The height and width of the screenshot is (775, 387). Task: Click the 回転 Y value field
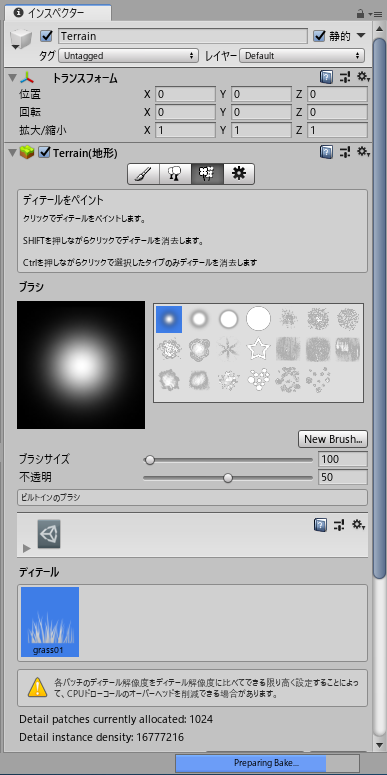tap(261, 112)
